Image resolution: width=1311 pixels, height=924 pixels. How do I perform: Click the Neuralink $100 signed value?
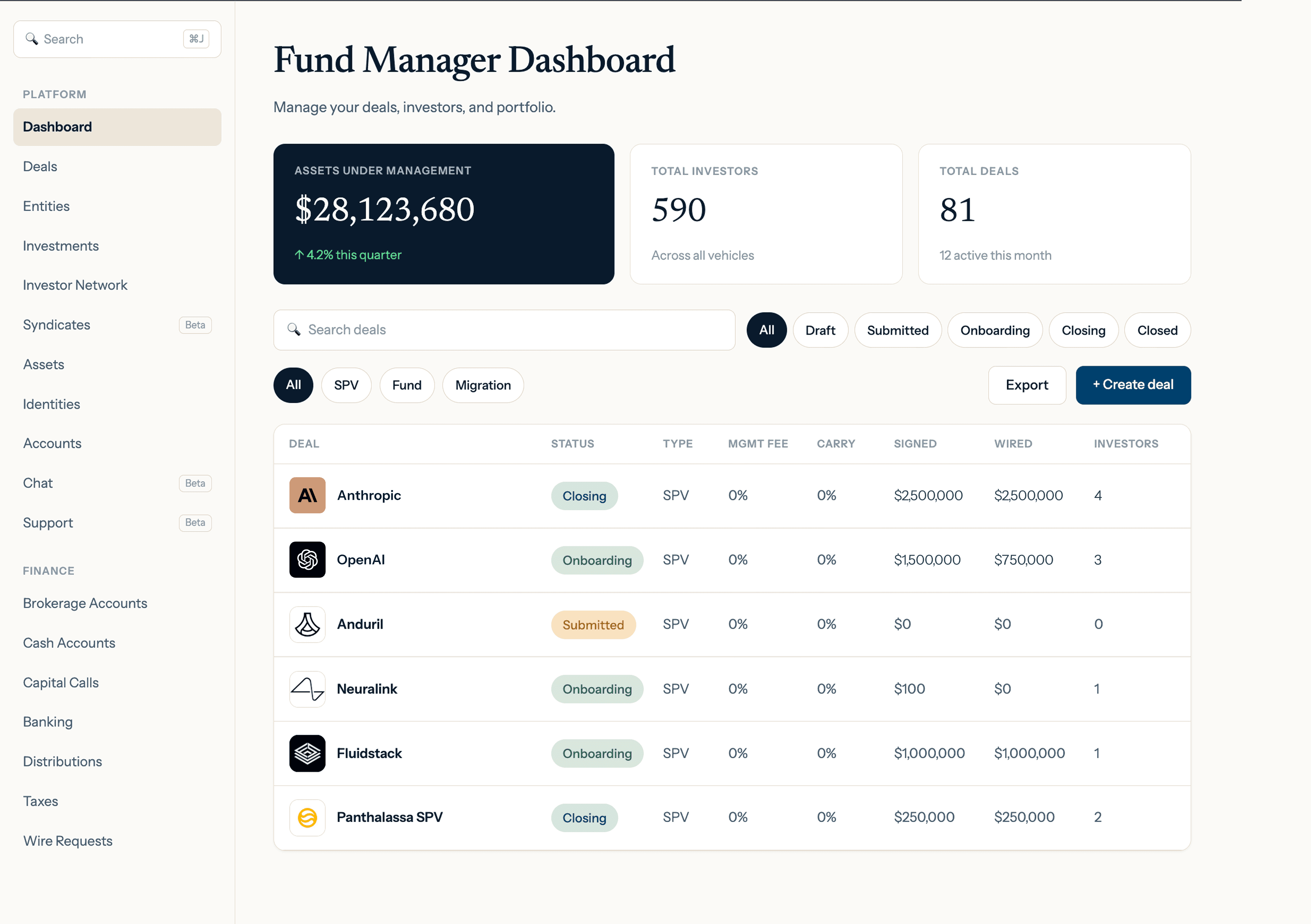909,689
